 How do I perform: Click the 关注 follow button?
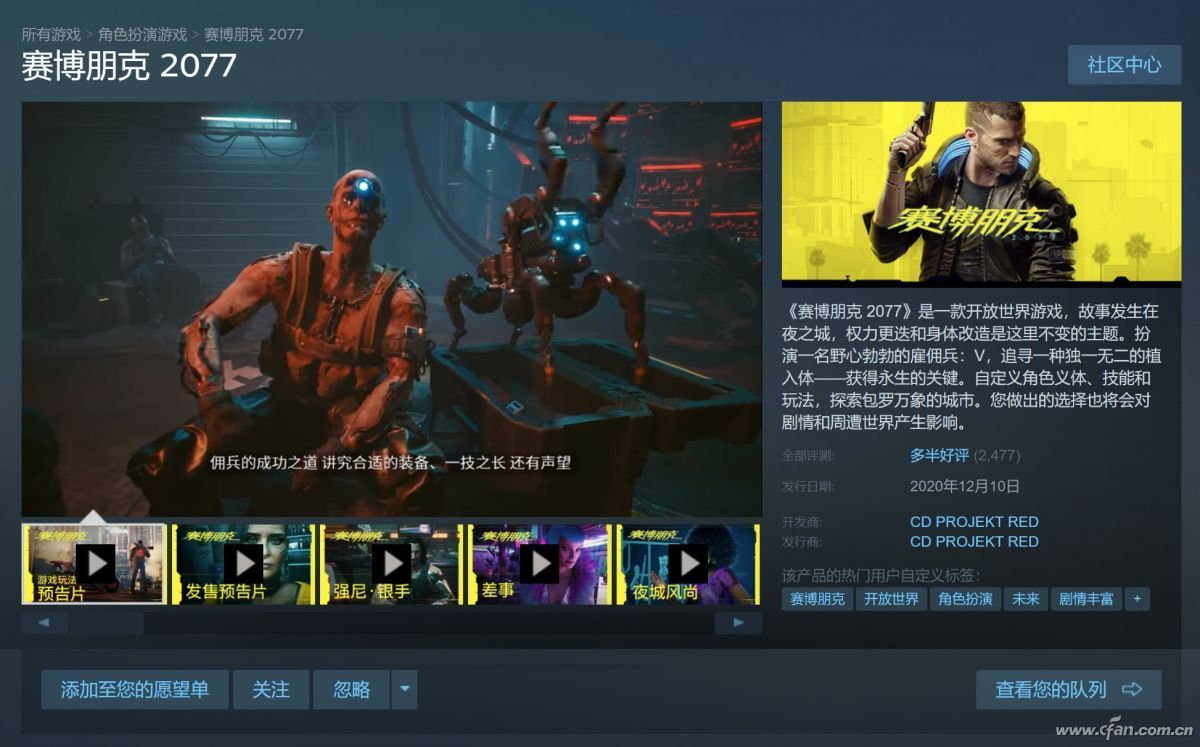(271, 690)
